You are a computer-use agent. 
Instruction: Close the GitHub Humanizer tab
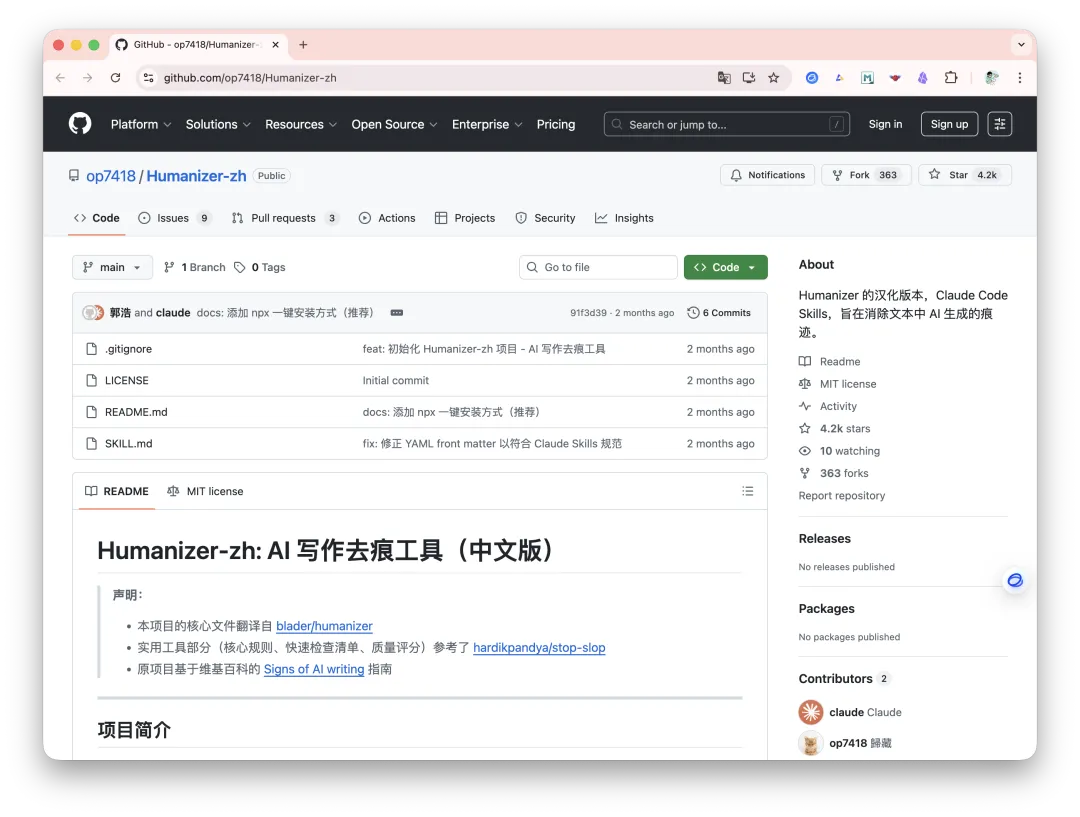point(276,45)
